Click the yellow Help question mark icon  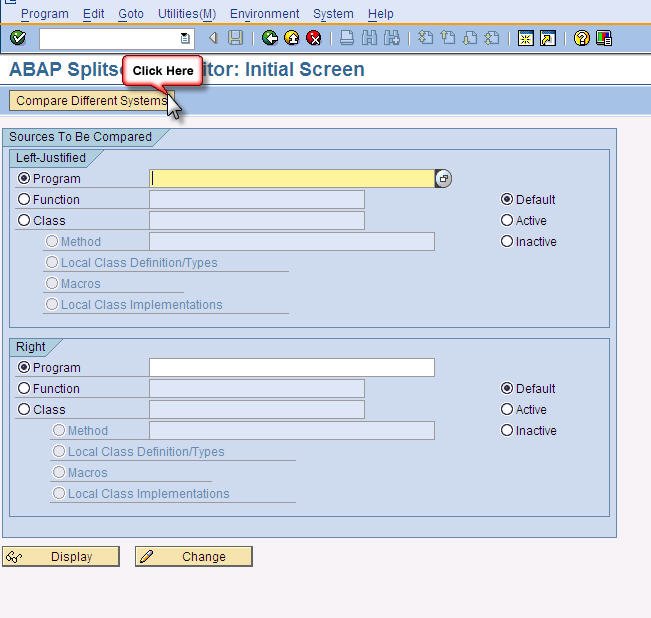[x=582, y=38]
